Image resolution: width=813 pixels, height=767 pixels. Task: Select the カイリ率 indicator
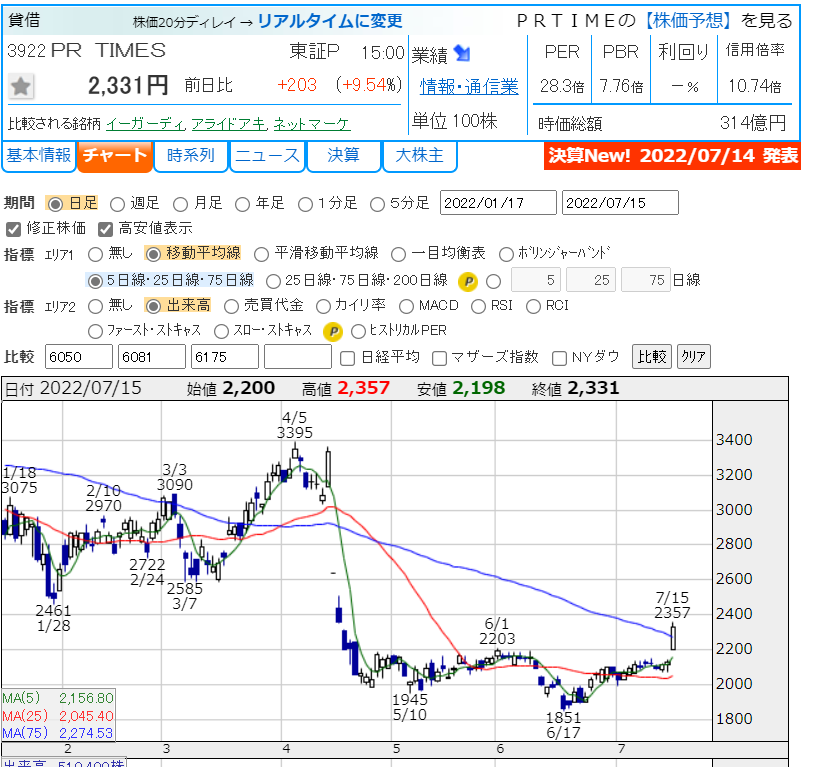click(x=323, y=306)
